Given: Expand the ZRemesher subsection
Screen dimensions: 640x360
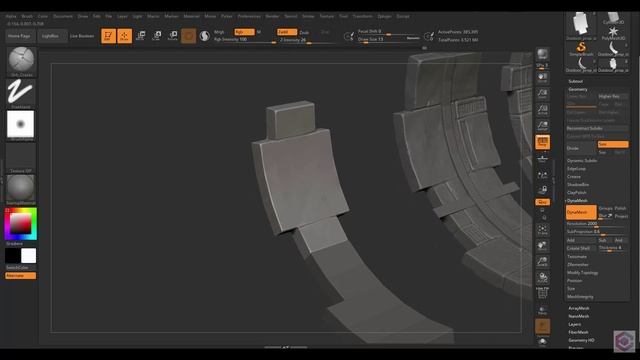Looking at the screenshot, I should pos(578,265).
